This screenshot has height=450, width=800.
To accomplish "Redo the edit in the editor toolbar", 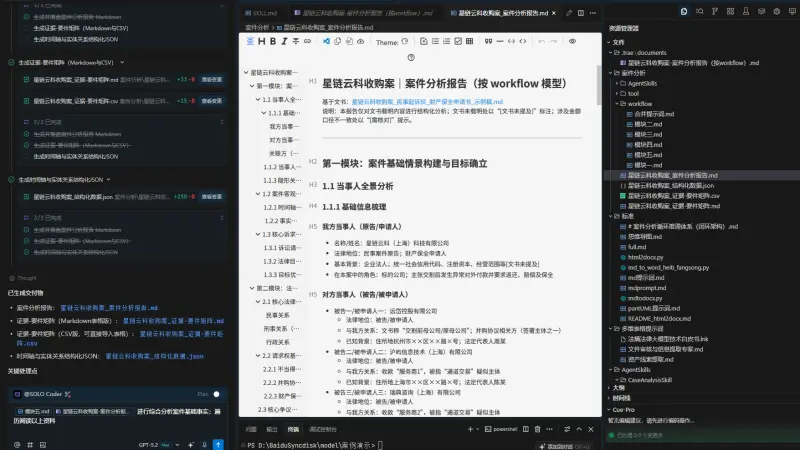I will pos(553,41).
